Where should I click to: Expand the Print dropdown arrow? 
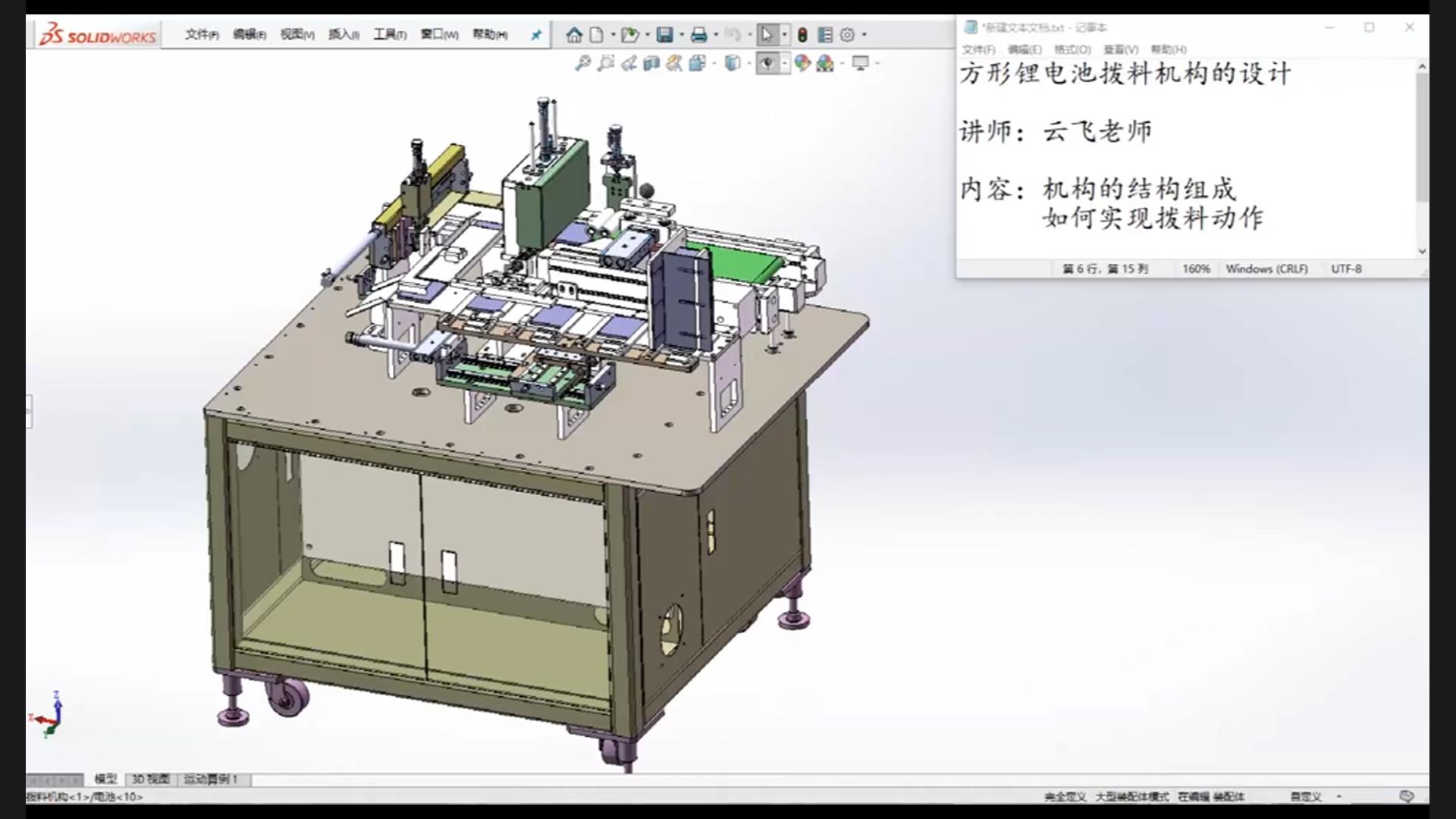pyautogui.click(x=716, y=35)
